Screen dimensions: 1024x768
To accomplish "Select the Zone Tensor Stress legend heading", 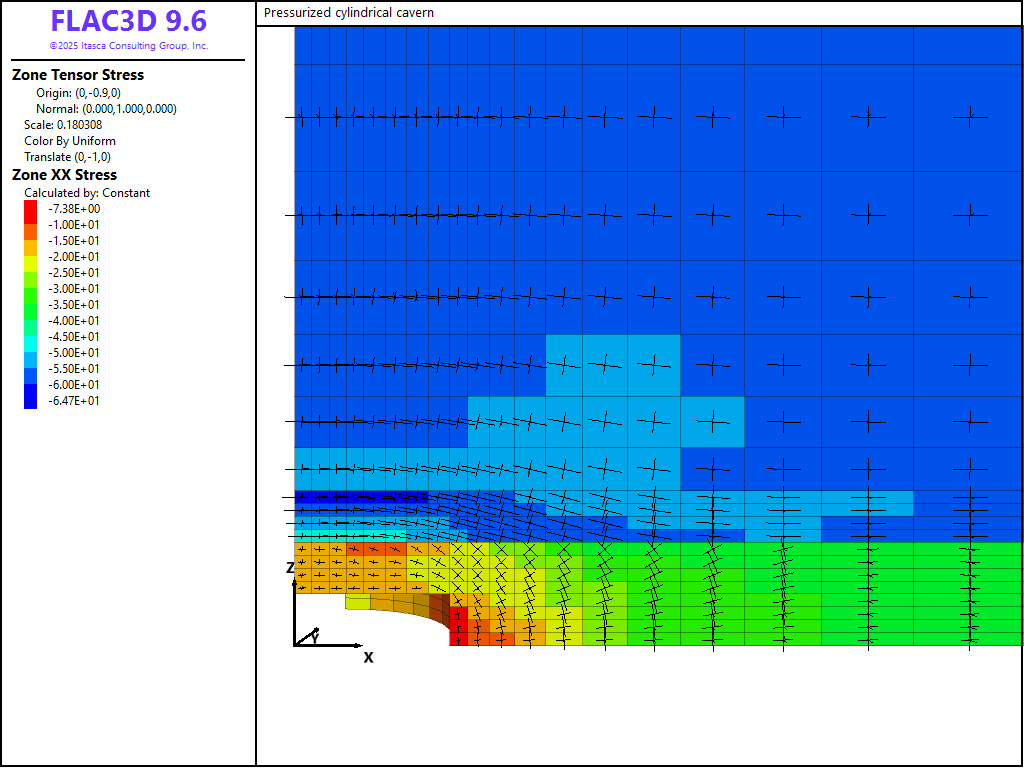I will click(78, 75).
